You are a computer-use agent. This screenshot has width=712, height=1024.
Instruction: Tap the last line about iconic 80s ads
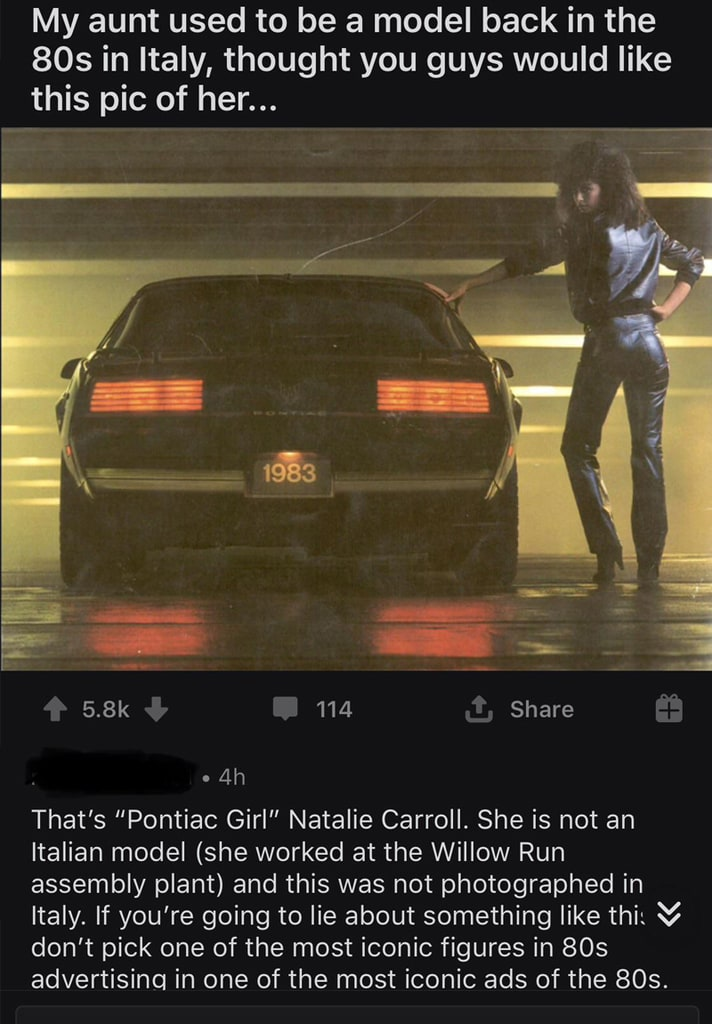pyautogui.click(x=349, y=979)
